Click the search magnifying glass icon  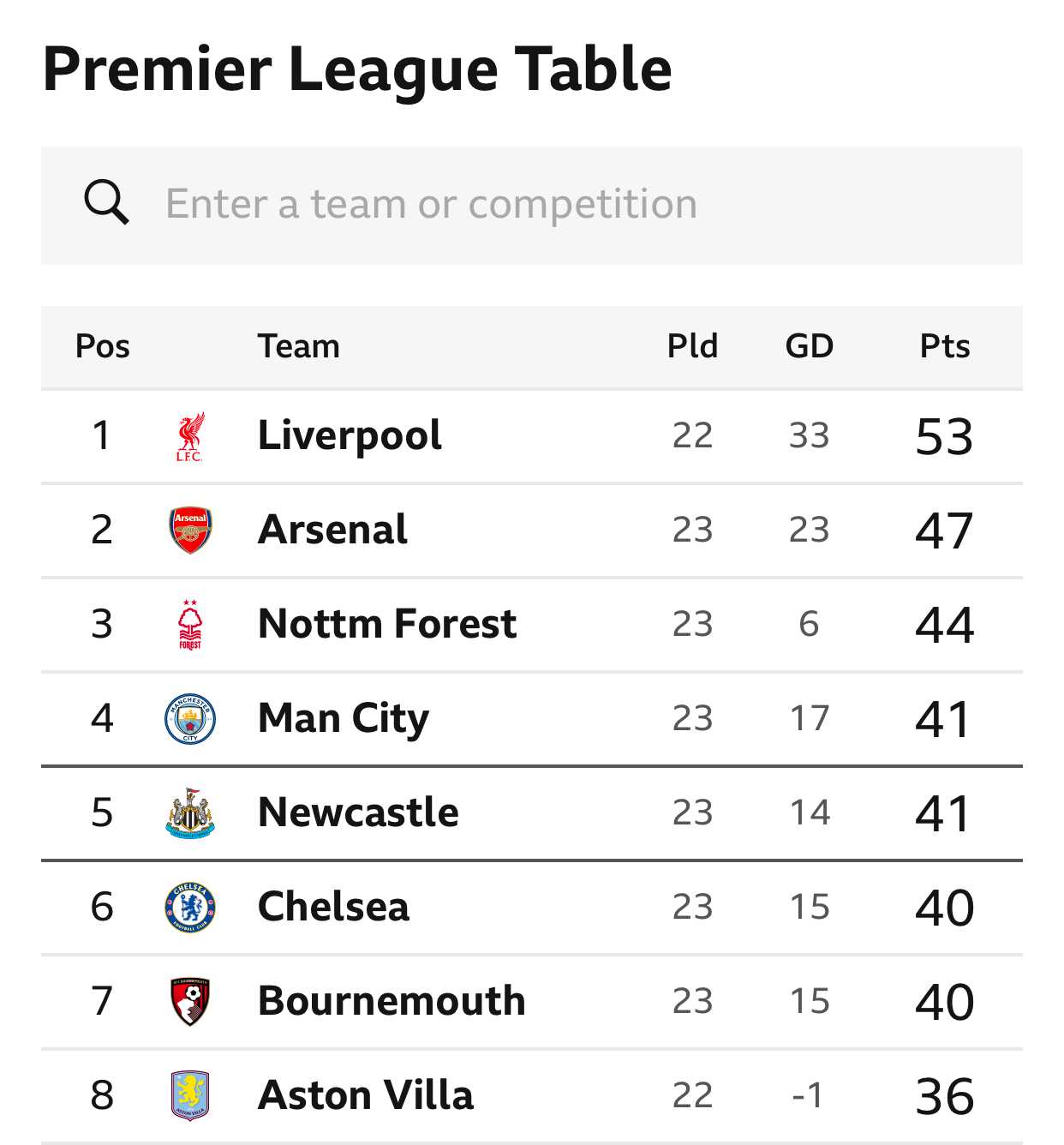106,203
